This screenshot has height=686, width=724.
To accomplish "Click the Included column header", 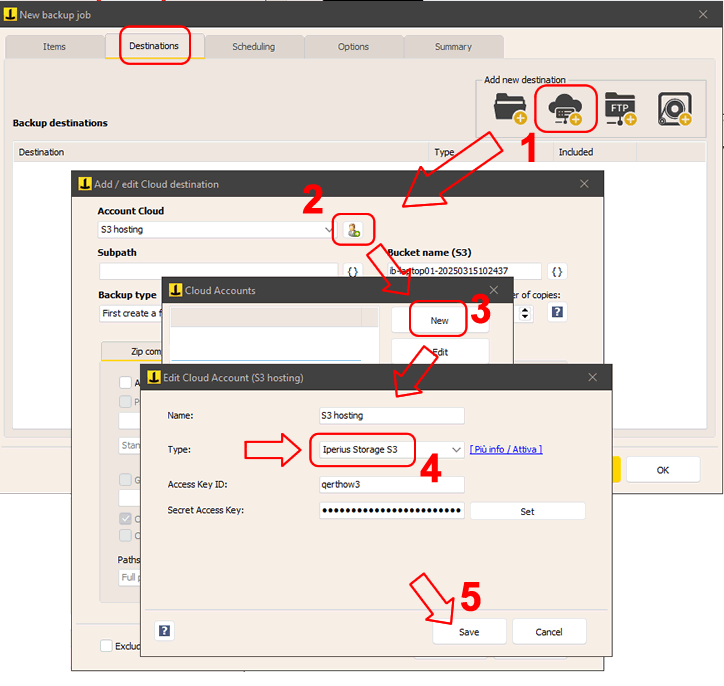I will 595,152.
